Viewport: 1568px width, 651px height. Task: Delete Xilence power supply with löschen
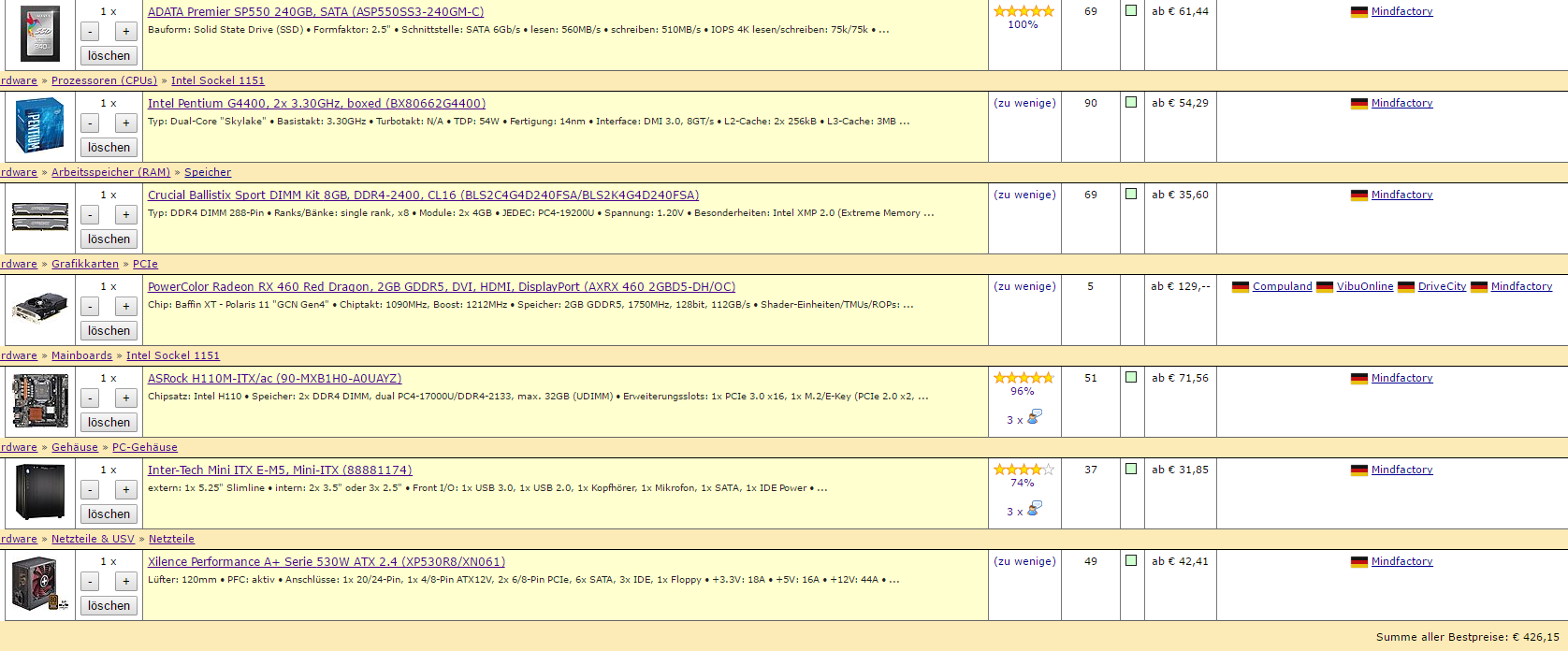tap(109, 606)
